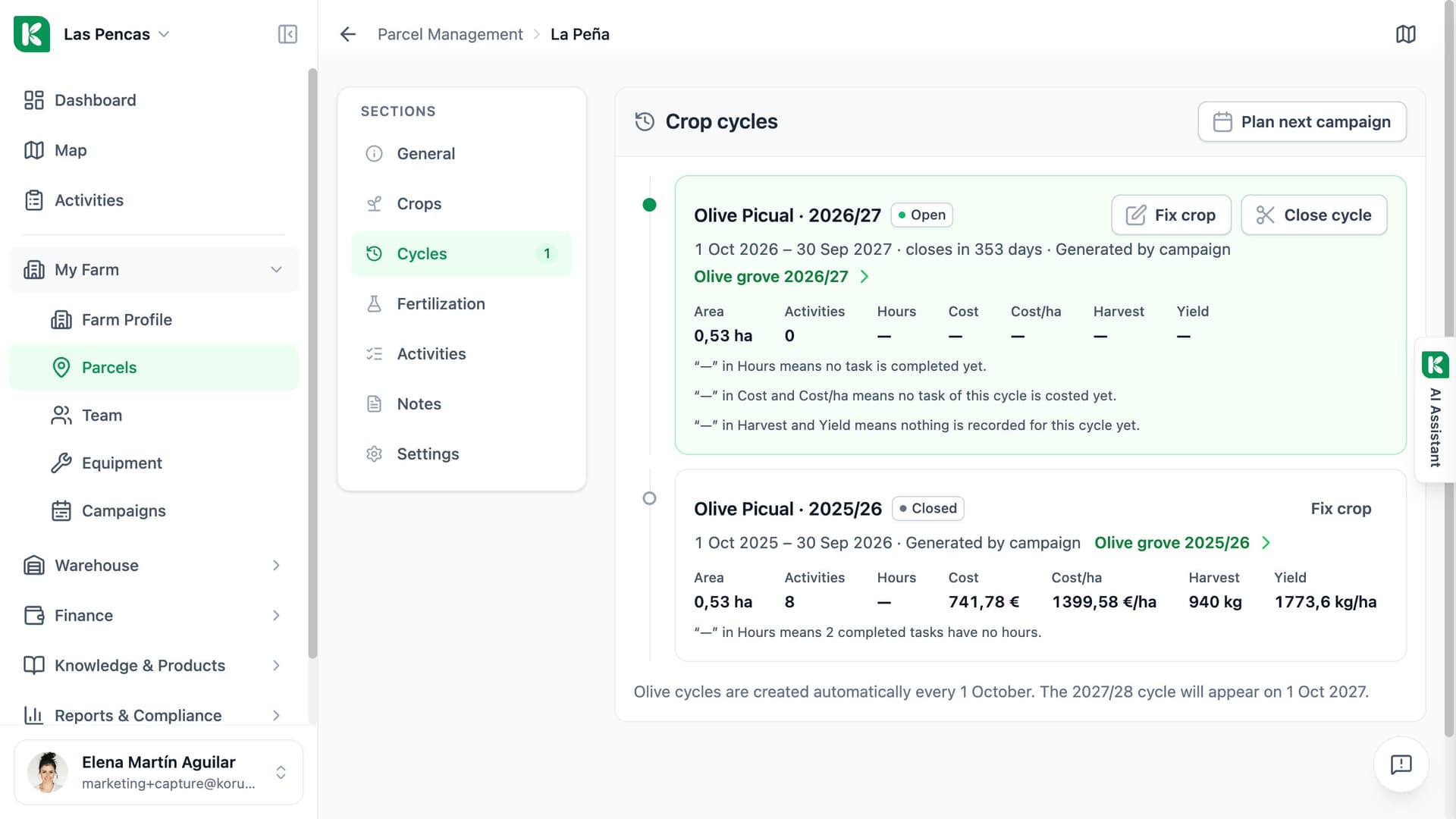Screen dimensions: 1456x819
Task: Click the green 2026/27 timeline dot
Action: (649, 205)
